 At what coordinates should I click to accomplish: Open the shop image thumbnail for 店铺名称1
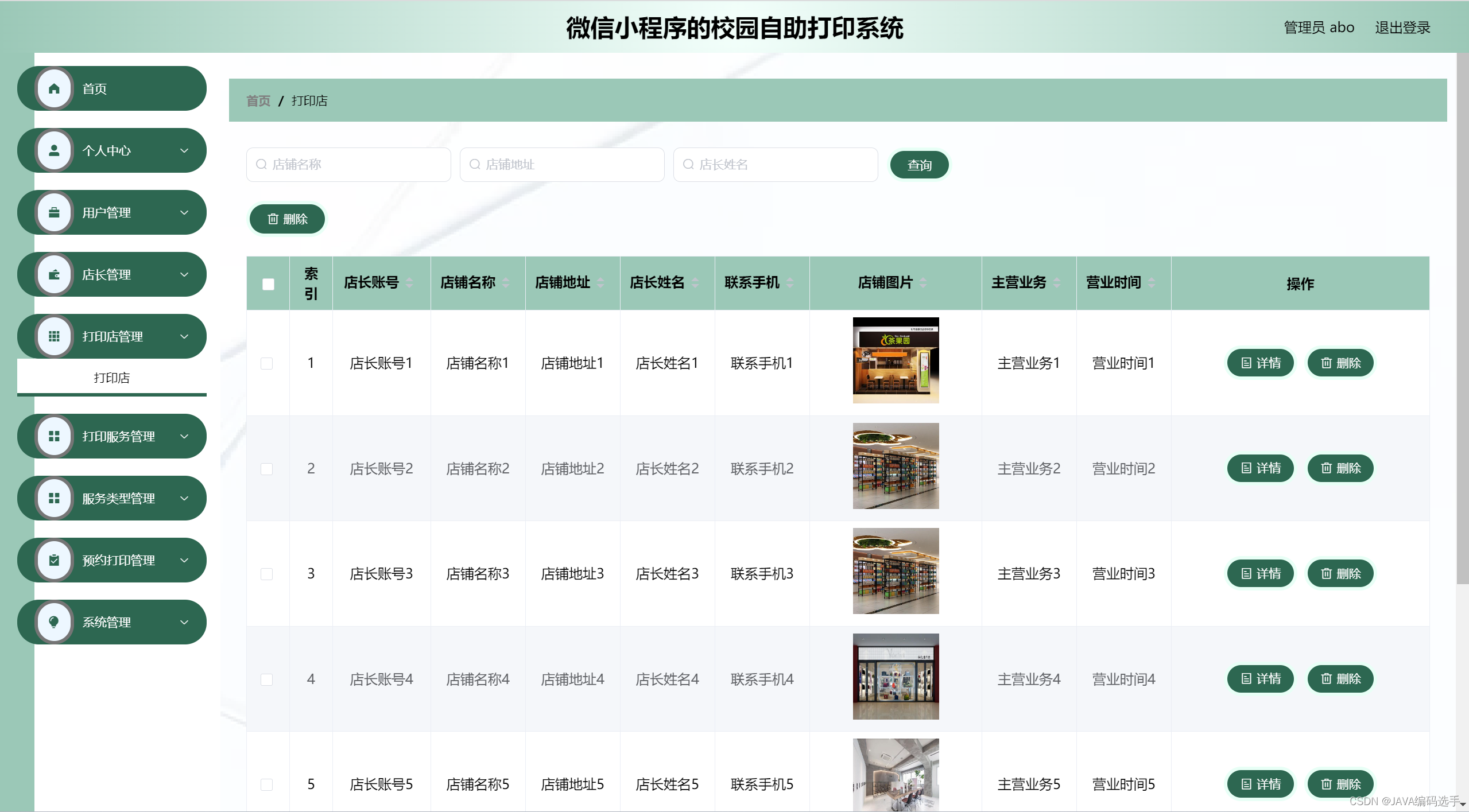coord(896,360)
